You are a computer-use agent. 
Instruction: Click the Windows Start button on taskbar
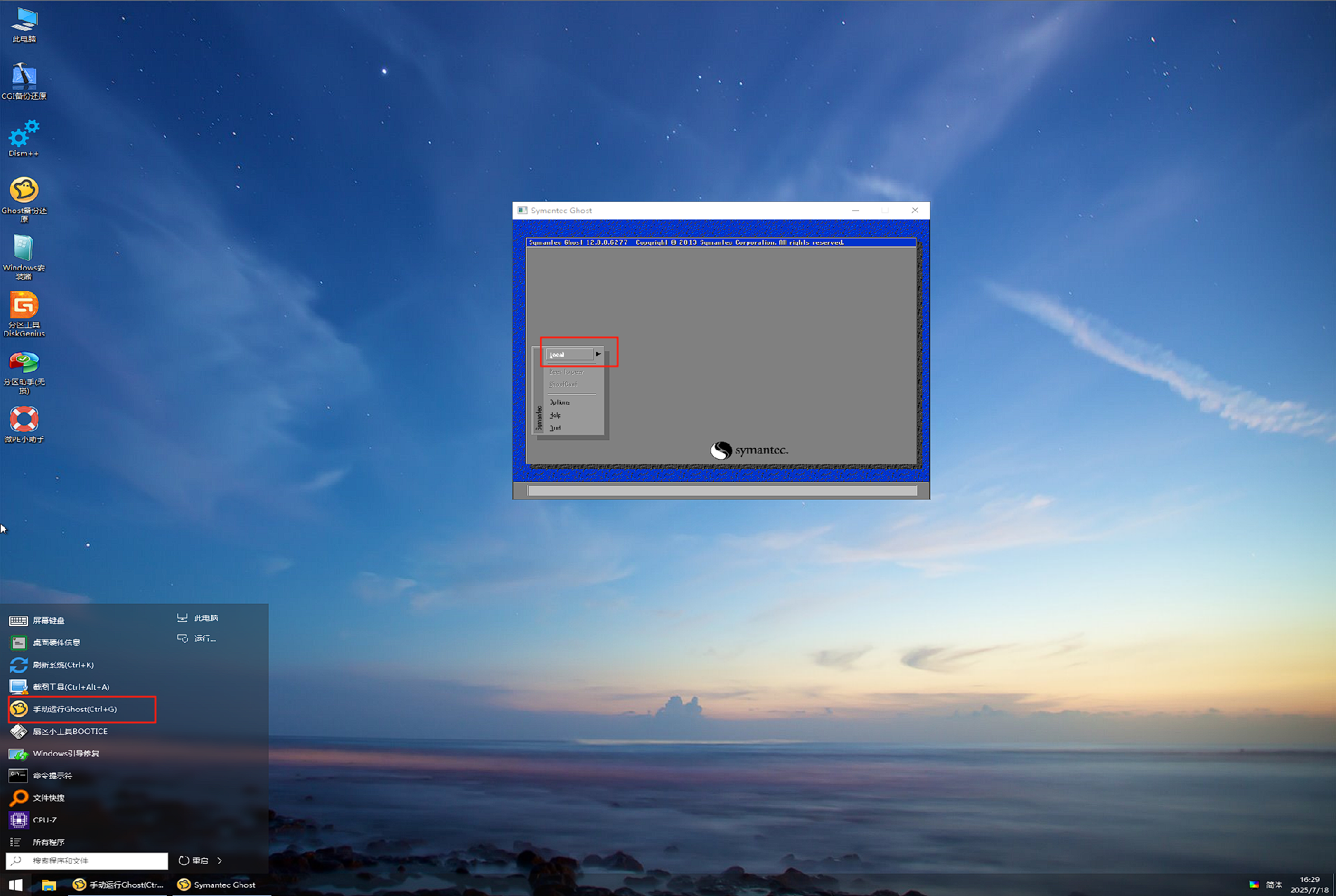(15, 885)
